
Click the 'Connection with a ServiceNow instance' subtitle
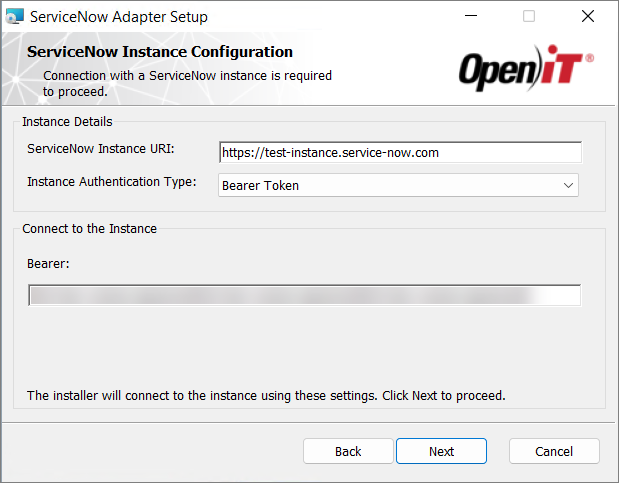187,83
